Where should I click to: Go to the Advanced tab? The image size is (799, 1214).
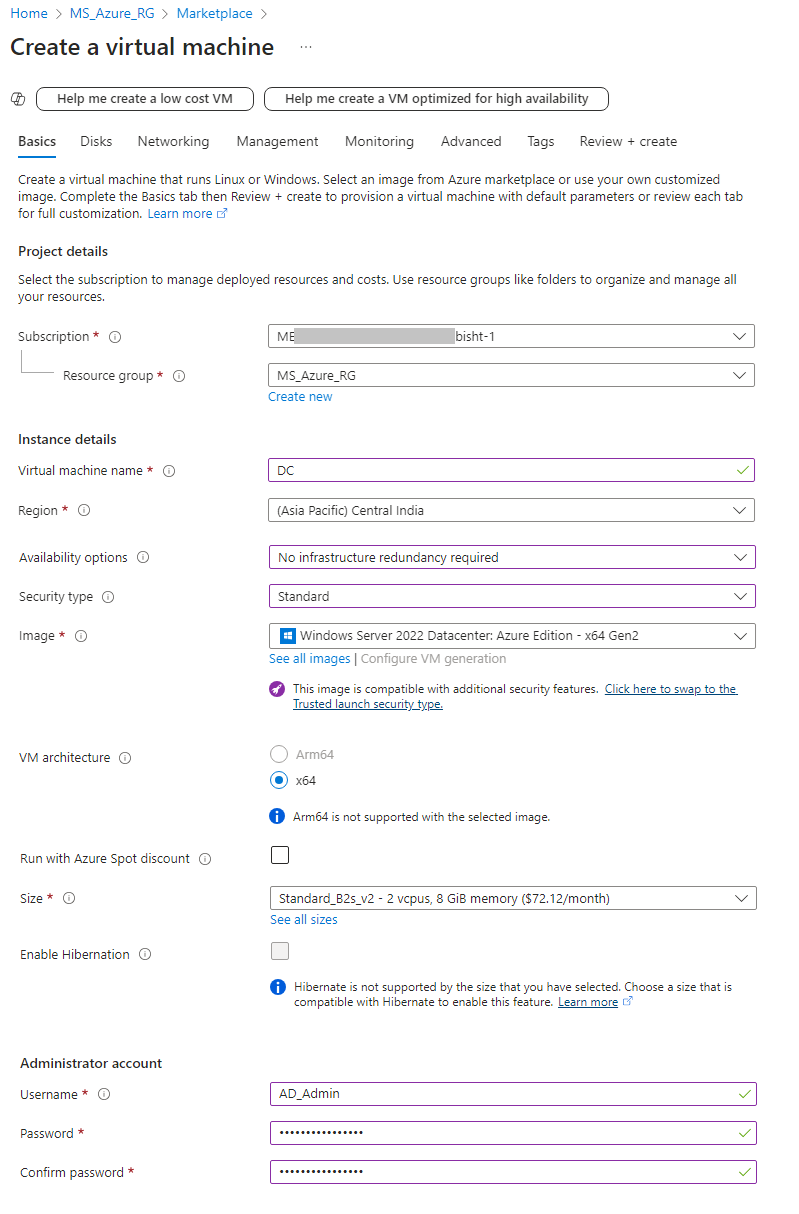point(471,141)
